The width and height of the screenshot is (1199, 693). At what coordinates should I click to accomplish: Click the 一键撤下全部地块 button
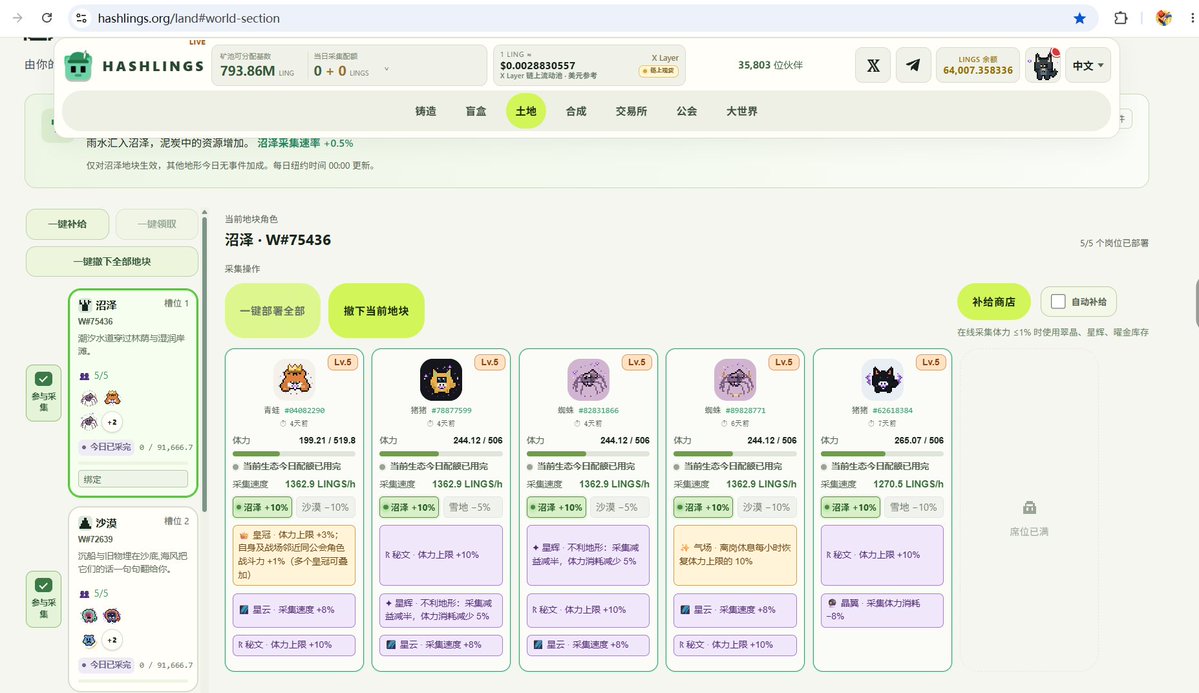(112, 262)
